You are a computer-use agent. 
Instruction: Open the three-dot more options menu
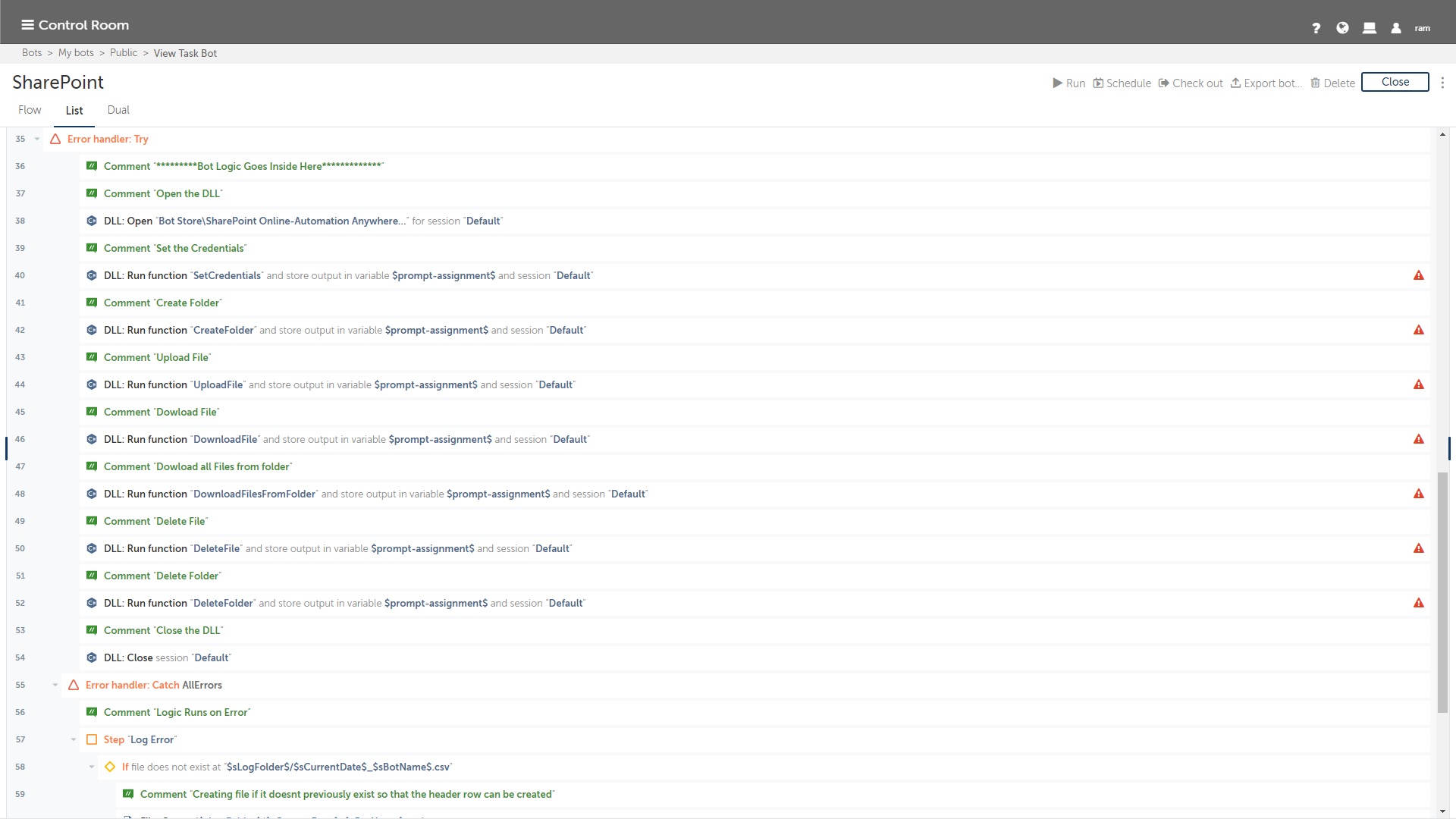coord(1442,83)
